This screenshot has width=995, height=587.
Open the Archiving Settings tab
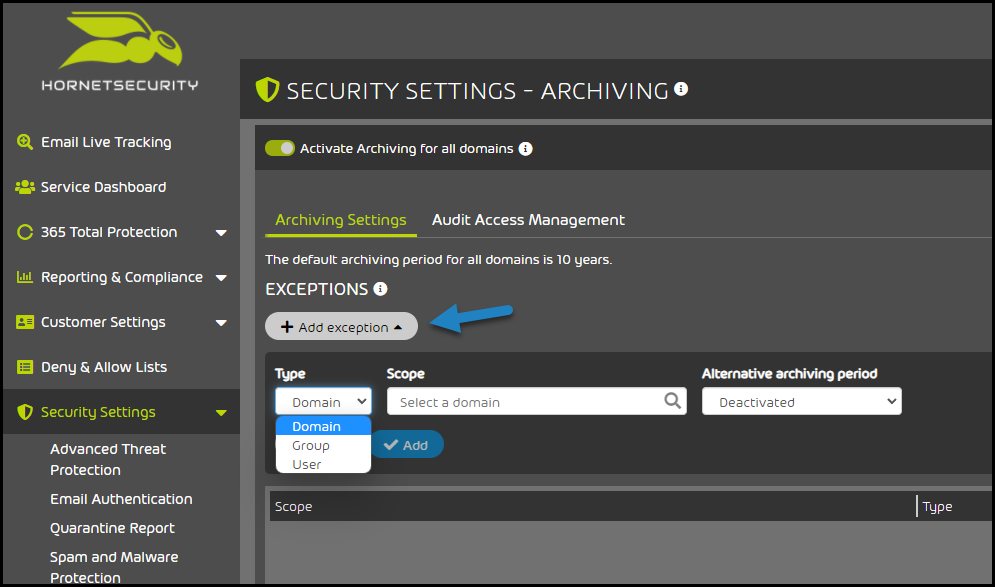pyautogui.click(x=341, y=220)
